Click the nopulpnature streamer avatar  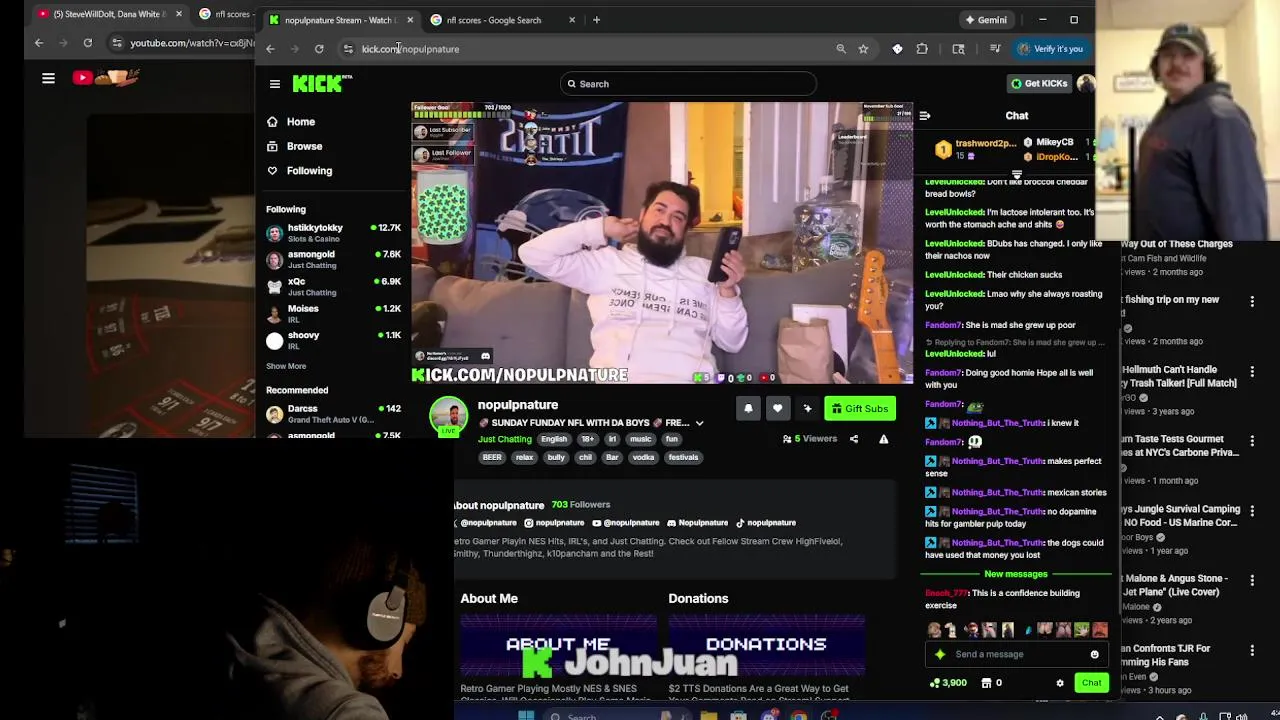[448, 416]
